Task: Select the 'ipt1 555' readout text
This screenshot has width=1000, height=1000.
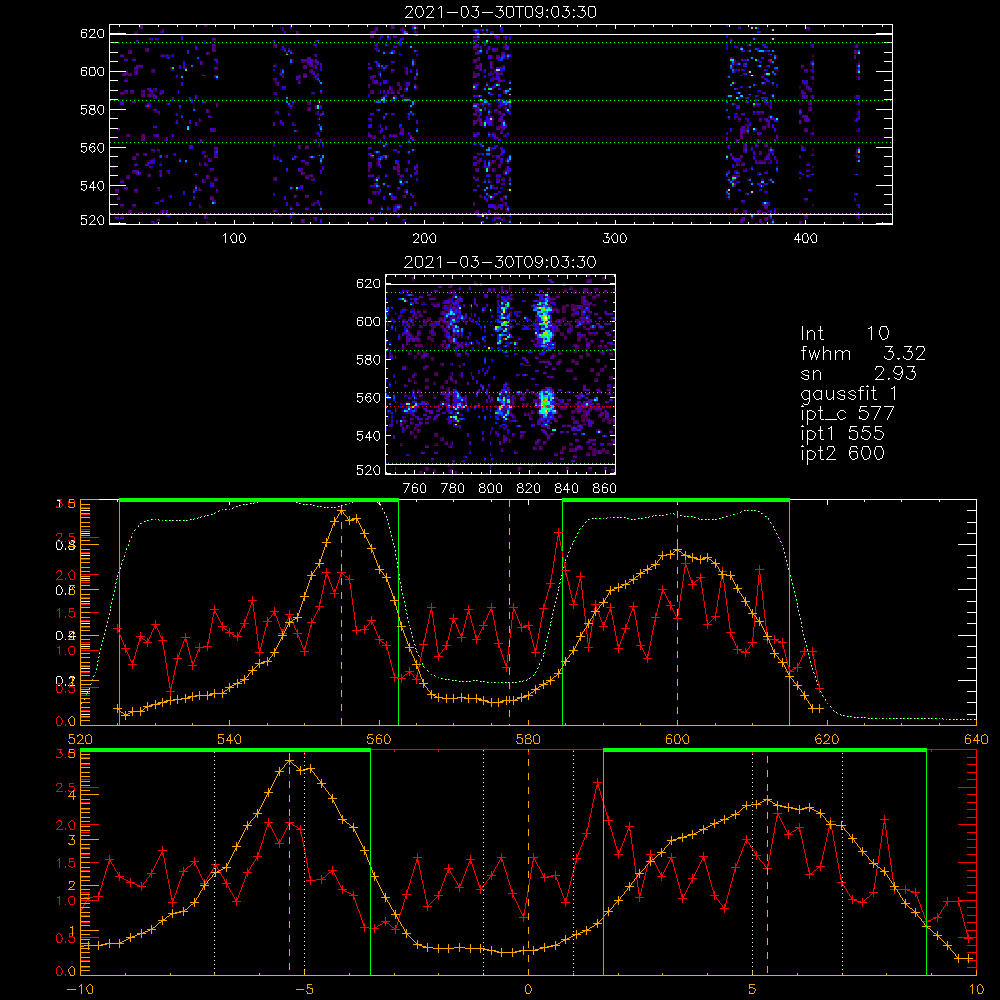Action: coord(842,434)
